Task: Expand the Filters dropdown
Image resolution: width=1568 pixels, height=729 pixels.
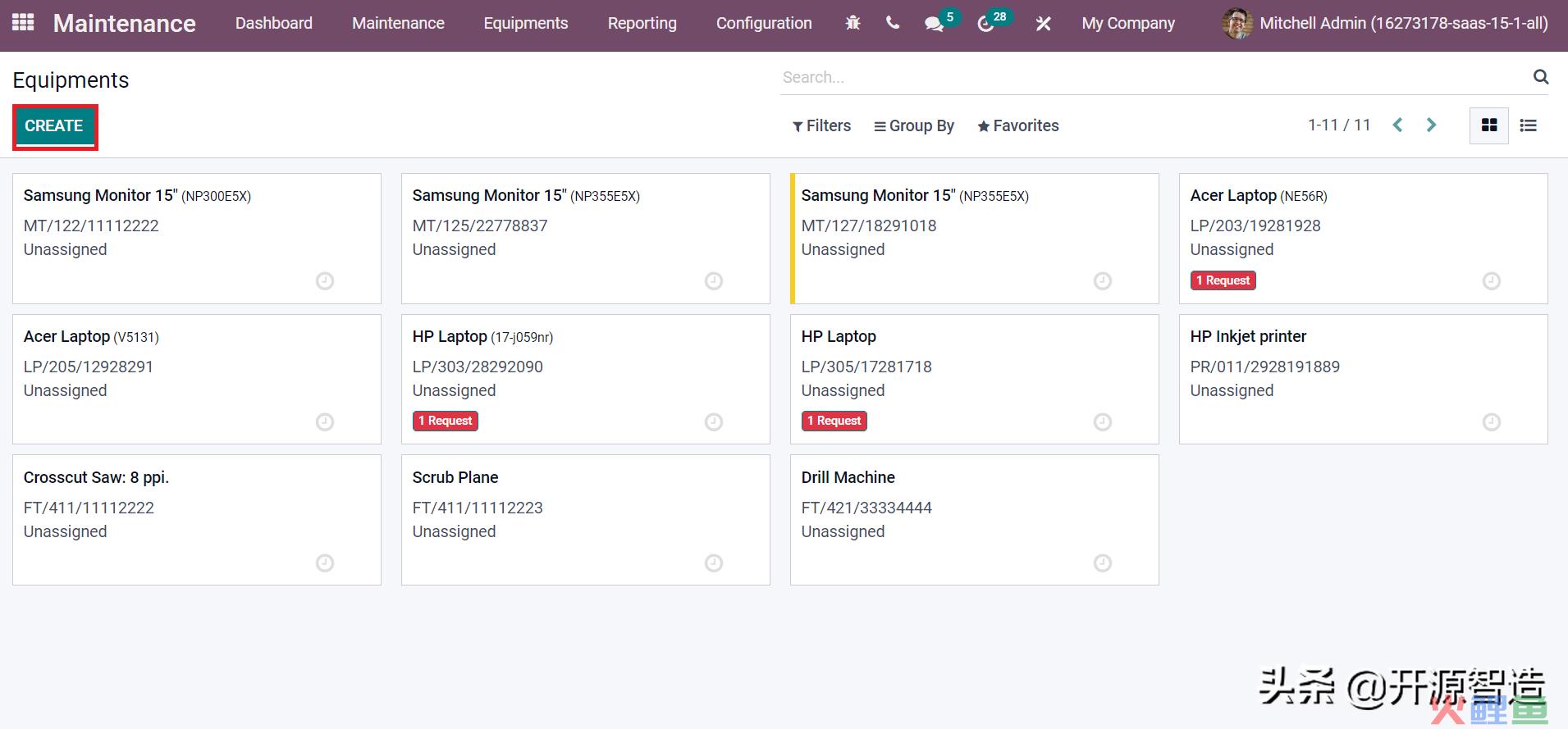Action: coord(821,125)
